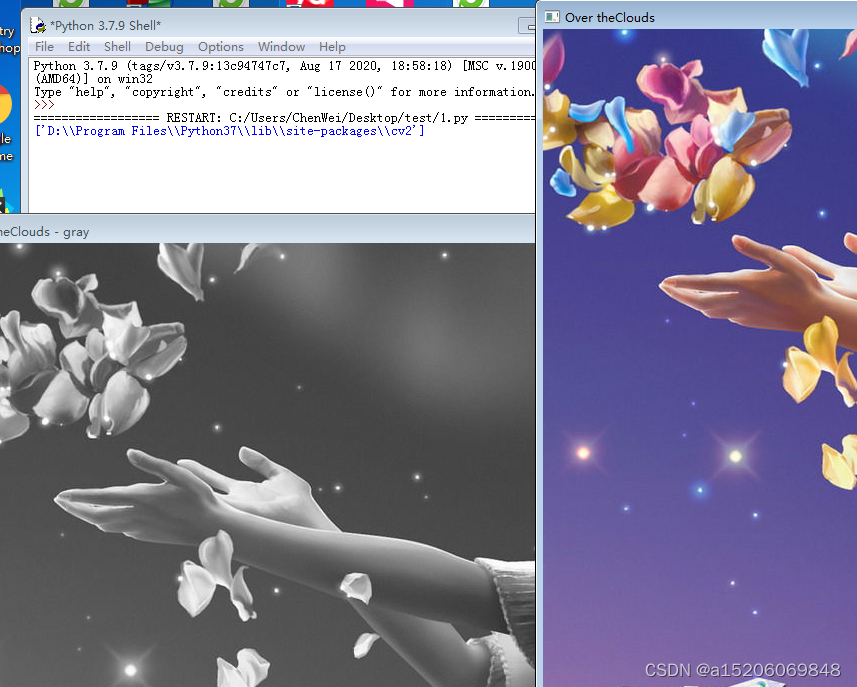Open the Help menu in Python Shell
The width and height of the screenshot is (857, 687).
click(x=332, y=47)
